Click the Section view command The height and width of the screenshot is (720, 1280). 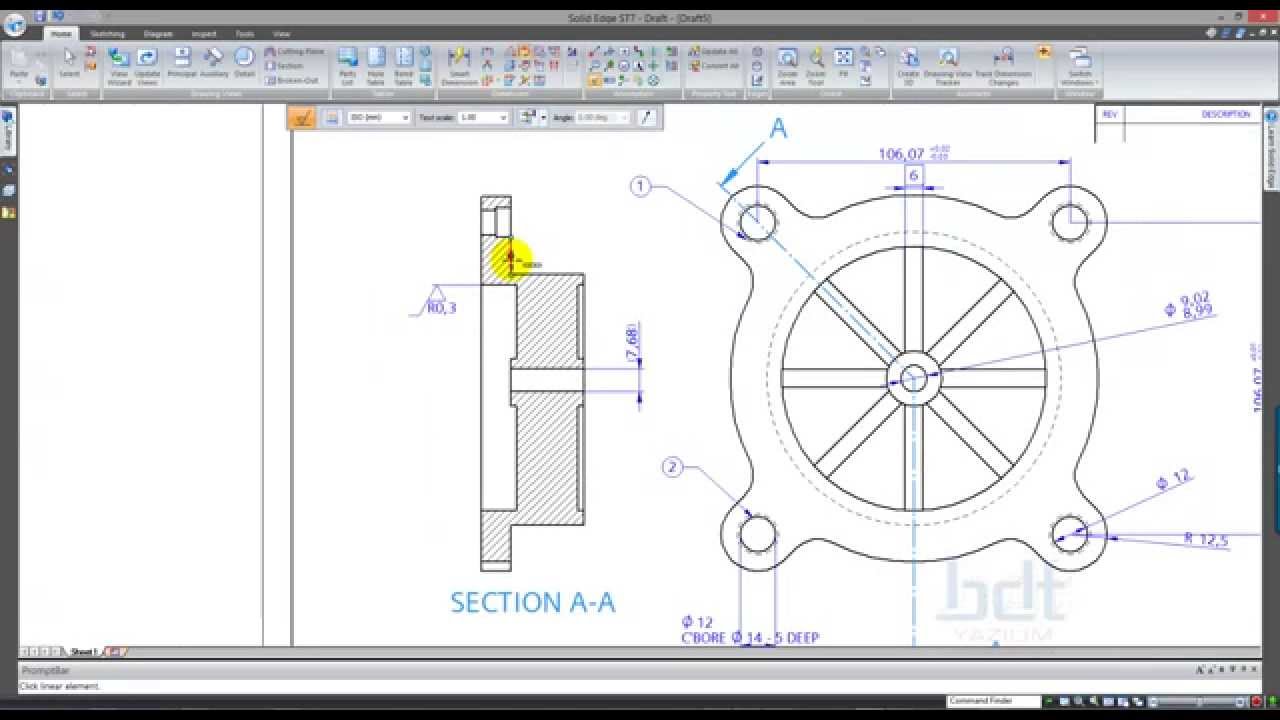284,65
